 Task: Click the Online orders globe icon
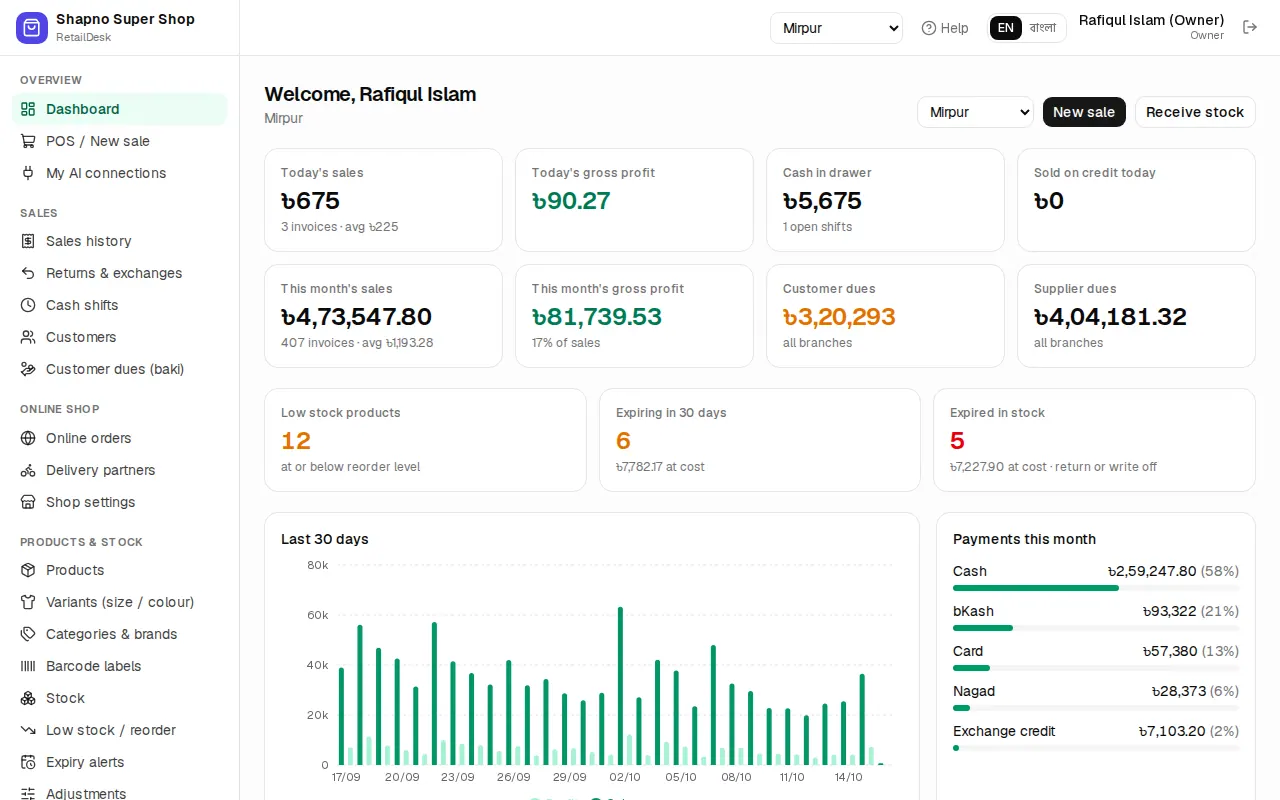pos(28,438)
